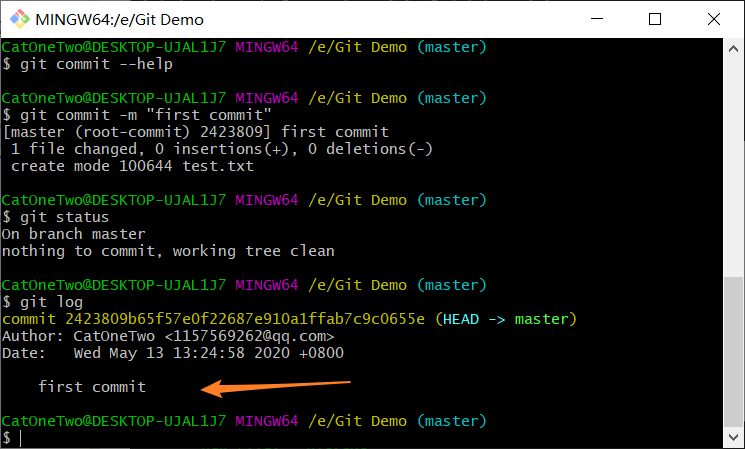The width and height of the screenshot is (745, 449).
Task: Close the MINGW64 terminal window
Action: pos(712,19)
